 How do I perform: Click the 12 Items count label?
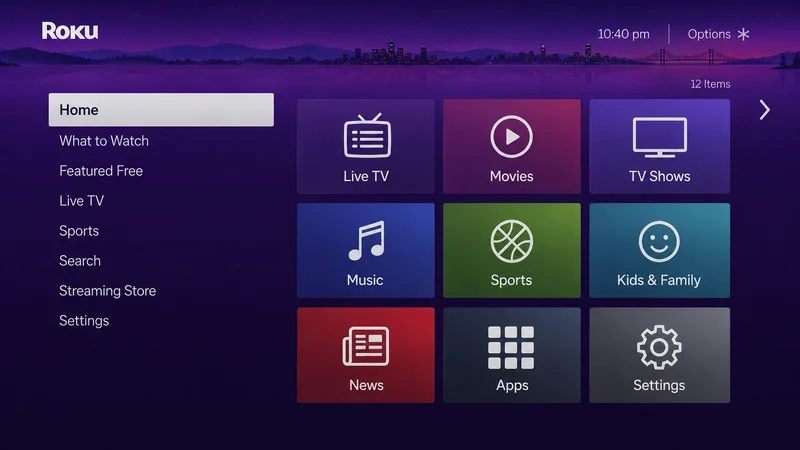[x=710, y=84]
